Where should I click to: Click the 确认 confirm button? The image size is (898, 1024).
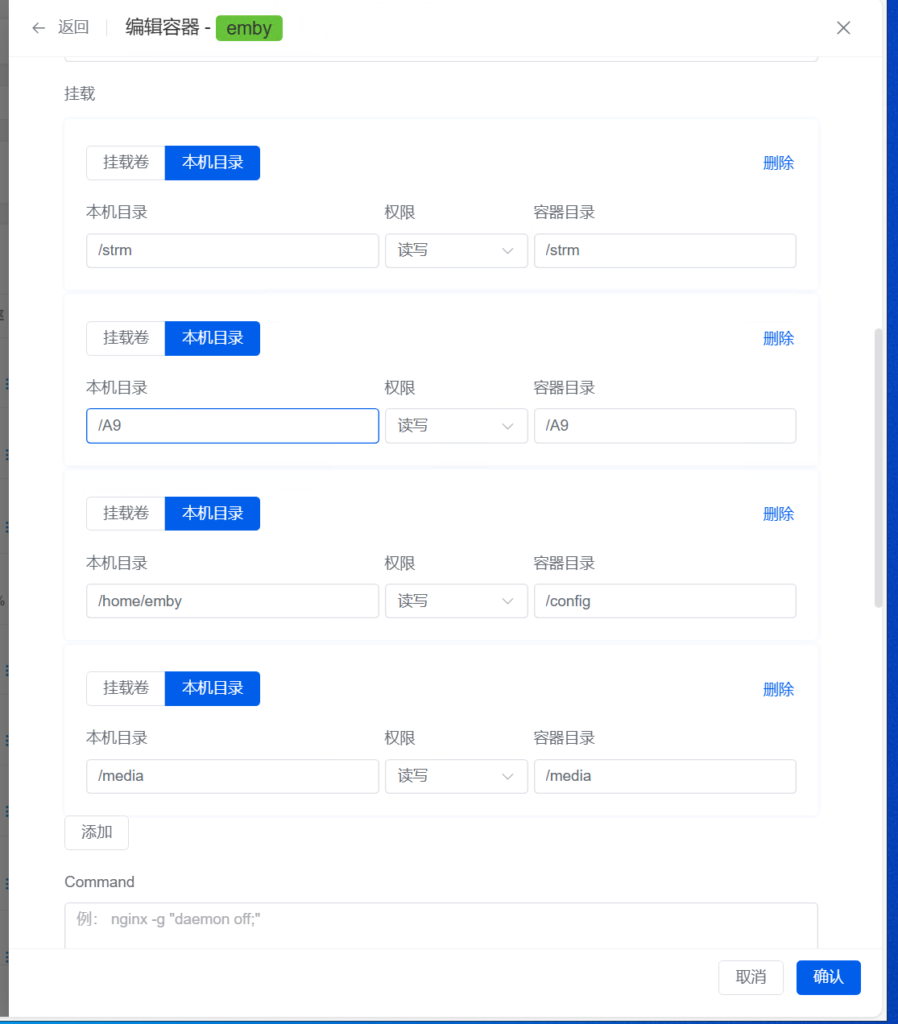[828, 977]
